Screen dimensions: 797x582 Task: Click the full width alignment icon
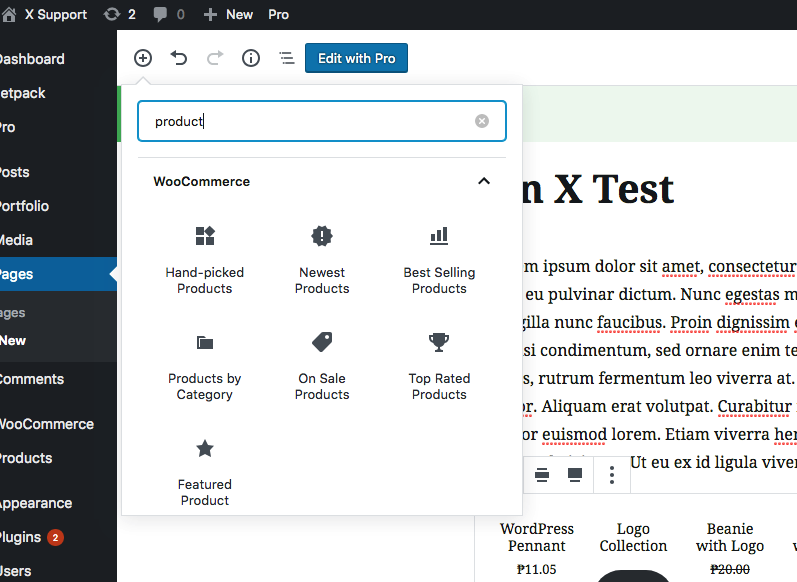click(x=575, y=475)
